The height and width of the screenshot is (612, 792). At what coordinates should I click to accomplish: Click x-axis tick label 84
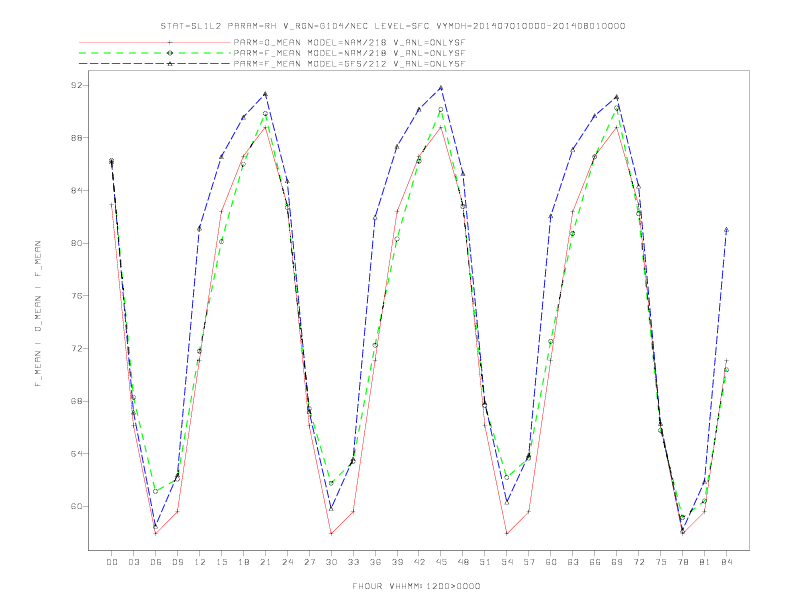coord(727,562)
